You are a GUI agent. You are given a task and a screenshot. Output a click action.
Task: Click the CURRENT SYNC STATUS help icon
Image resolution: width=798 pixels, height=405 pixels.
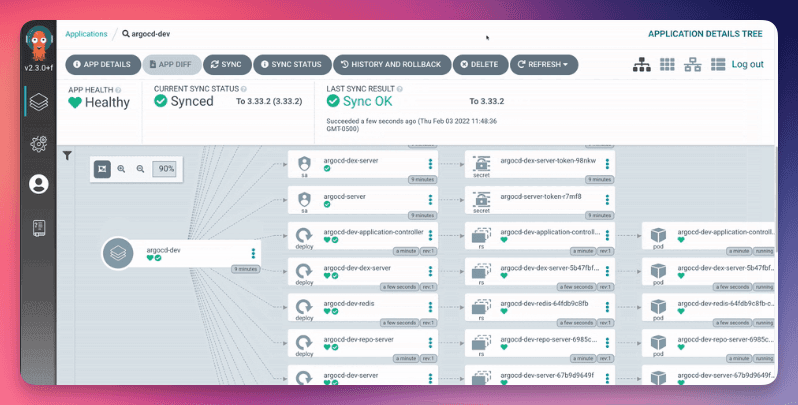tap(244, 89)
